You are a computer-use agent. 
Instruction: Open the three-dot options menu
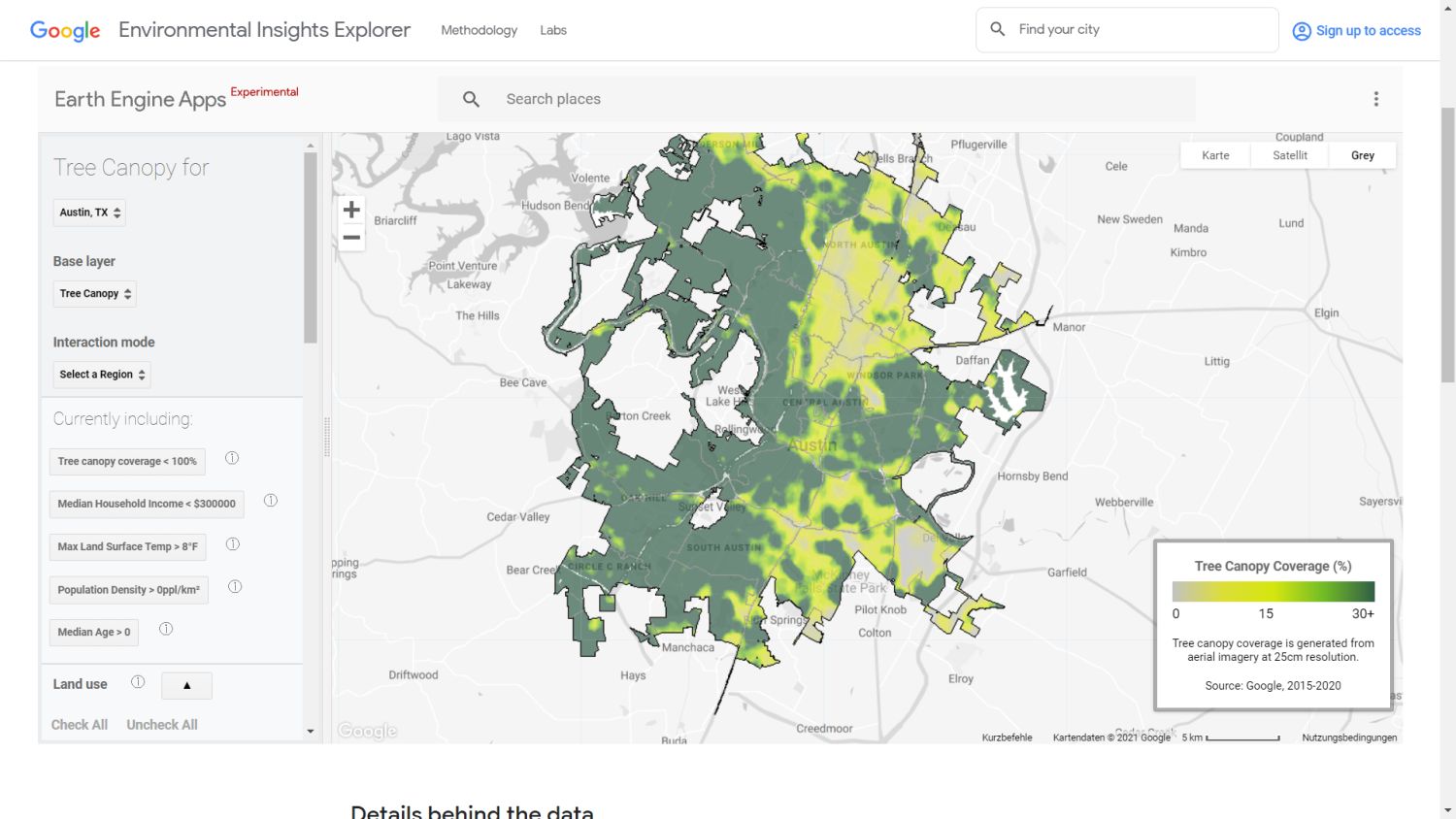coord(1375,99)
